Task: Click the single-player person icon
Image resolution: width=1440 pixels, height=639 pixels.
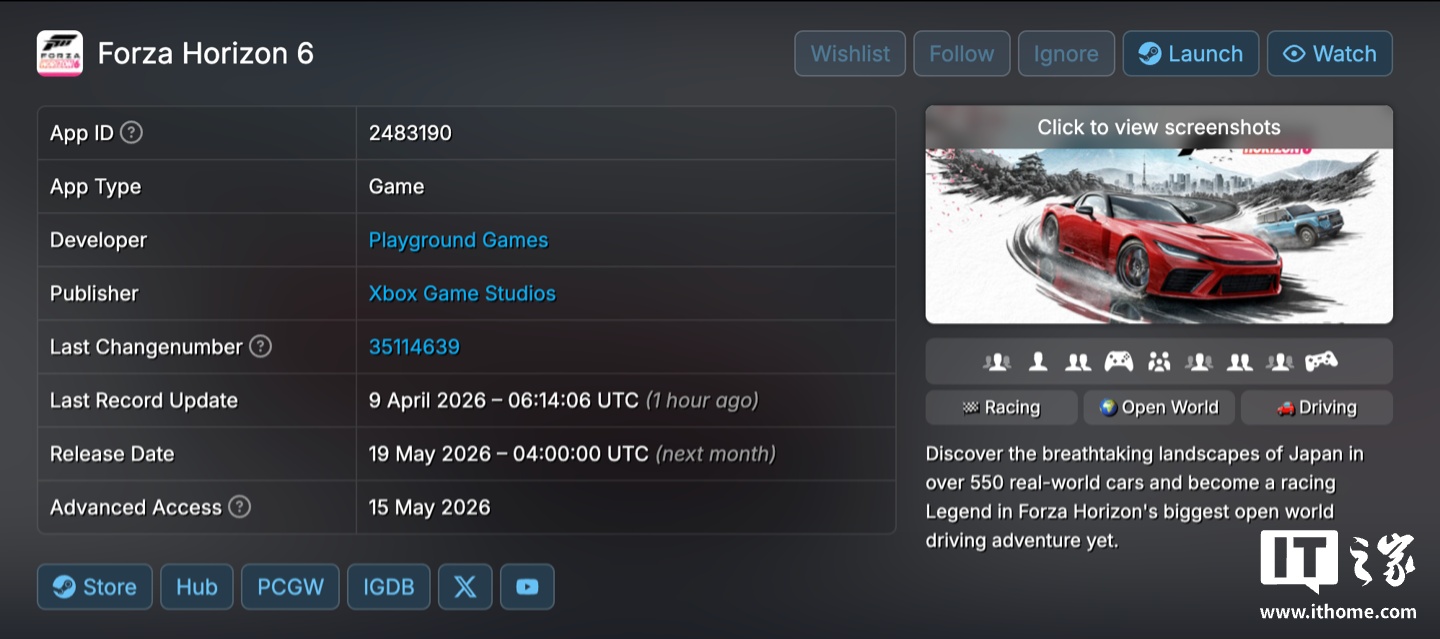Action: pyautogui.click(x=1038, y=362)
